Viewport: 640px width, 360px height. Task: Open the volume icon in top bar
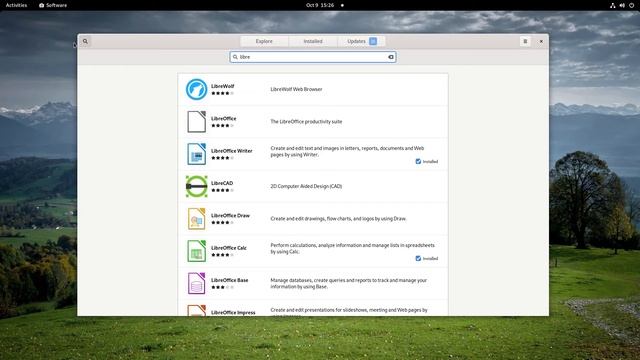pyautogui.click(x=622, y=5)
